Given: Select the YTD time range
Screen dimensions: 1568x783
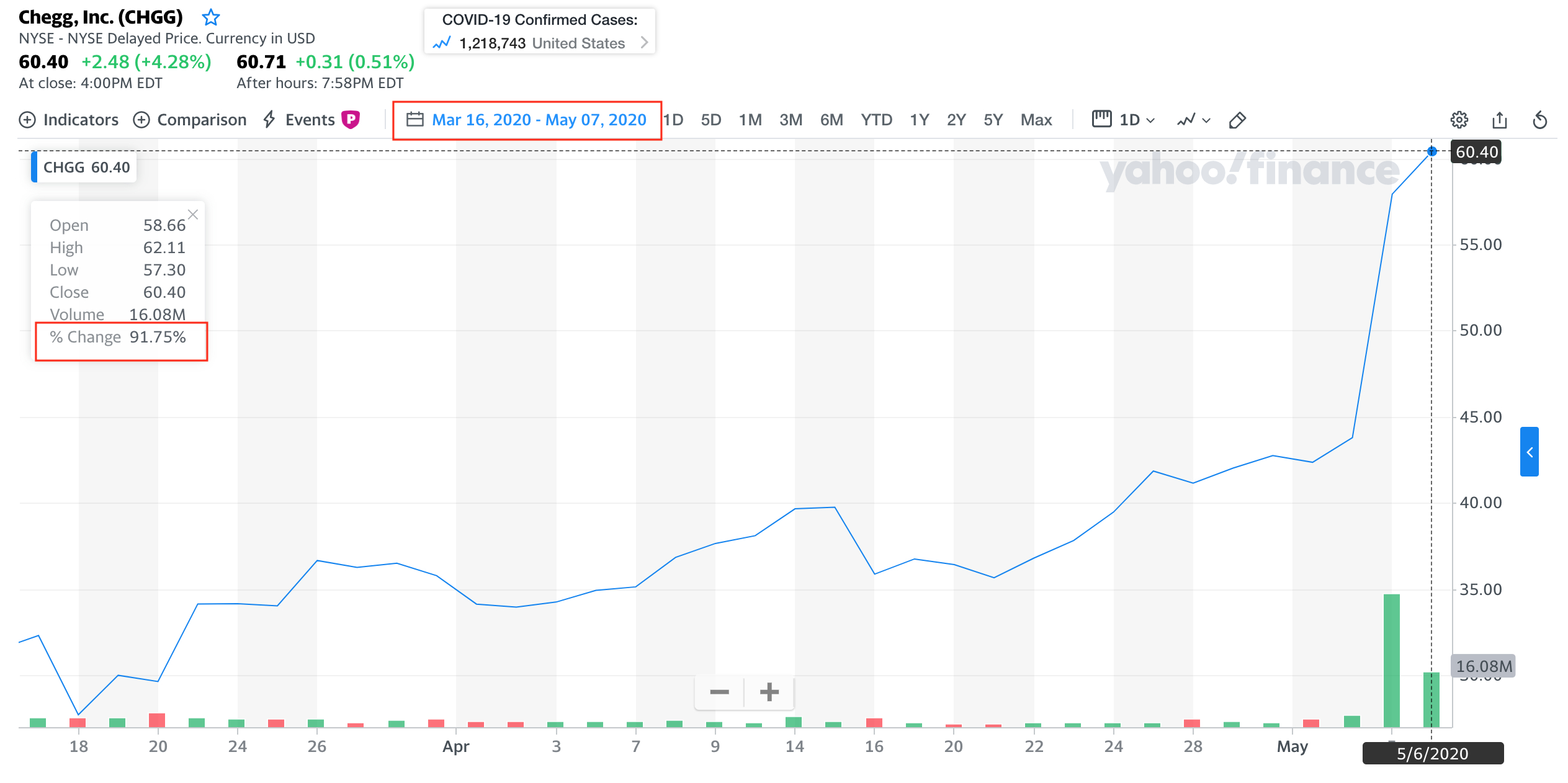Looking at the screenshot, I should (x=876, y=120).
